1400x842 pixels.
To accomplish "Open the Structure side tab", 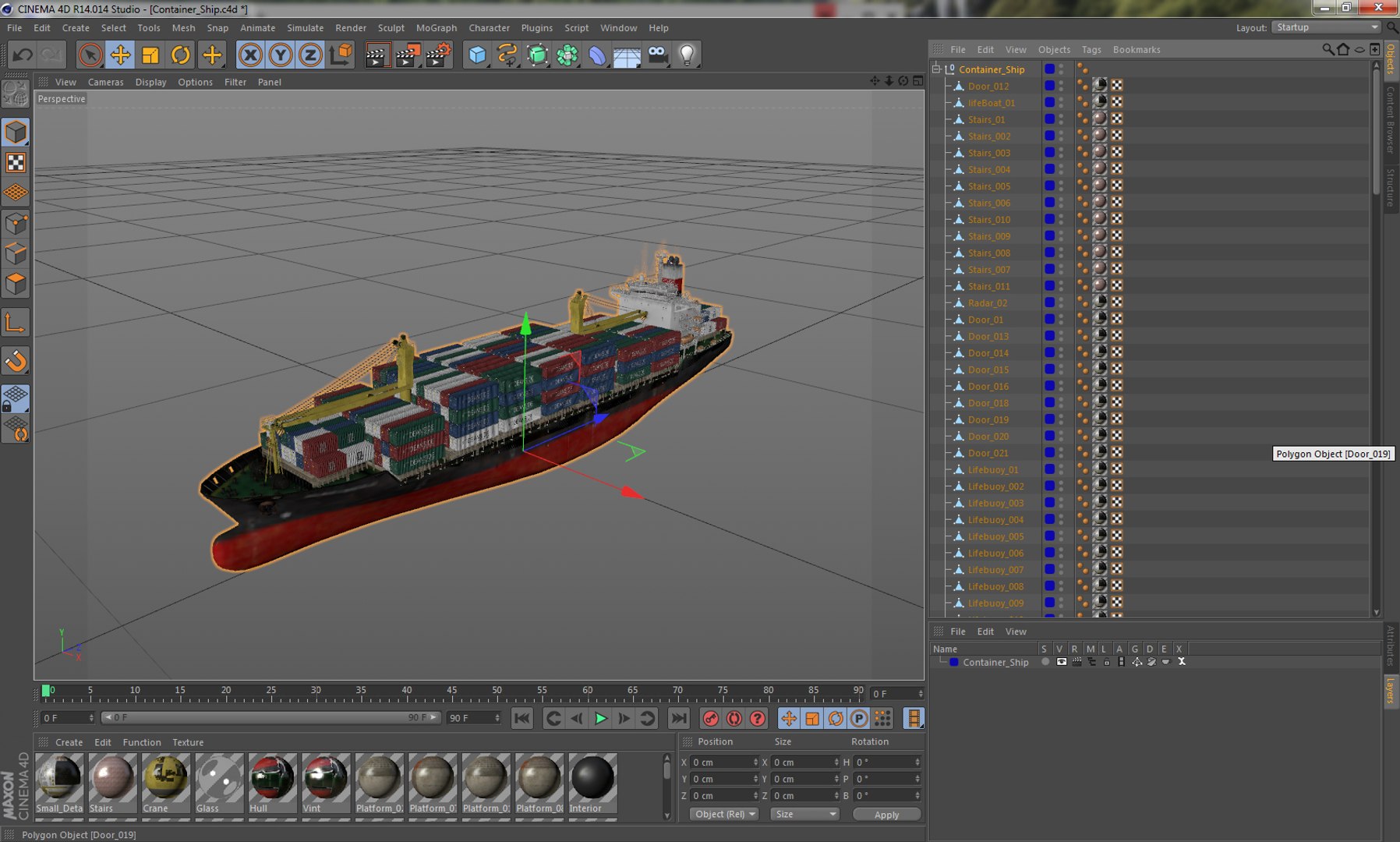I will click(x=1391, y=187).
